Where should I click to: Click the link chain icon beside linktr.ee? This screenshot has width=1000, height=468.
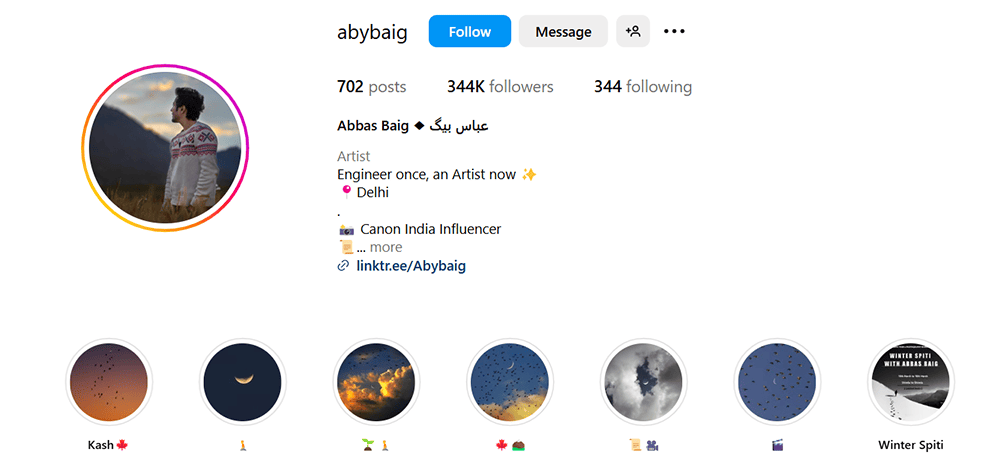click(x=344, y=266)
